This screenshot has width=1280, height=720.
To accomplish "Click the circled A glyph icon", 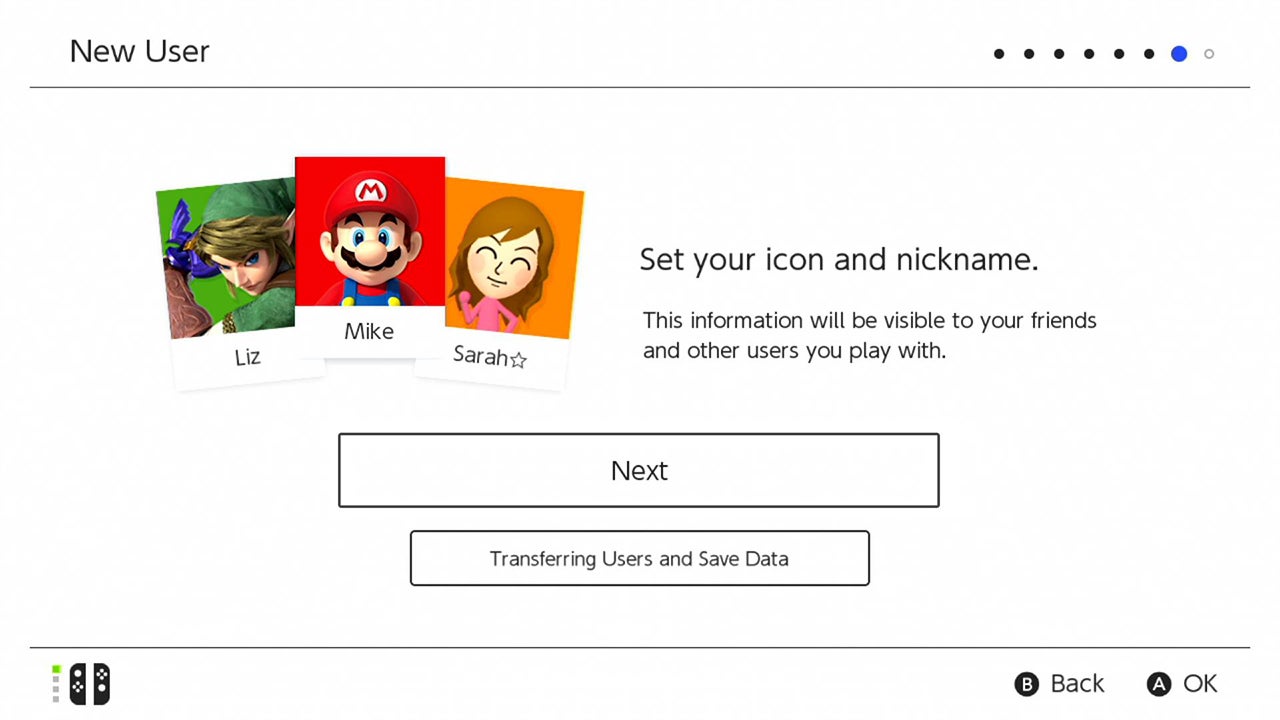I will [x=1158, y=684].
